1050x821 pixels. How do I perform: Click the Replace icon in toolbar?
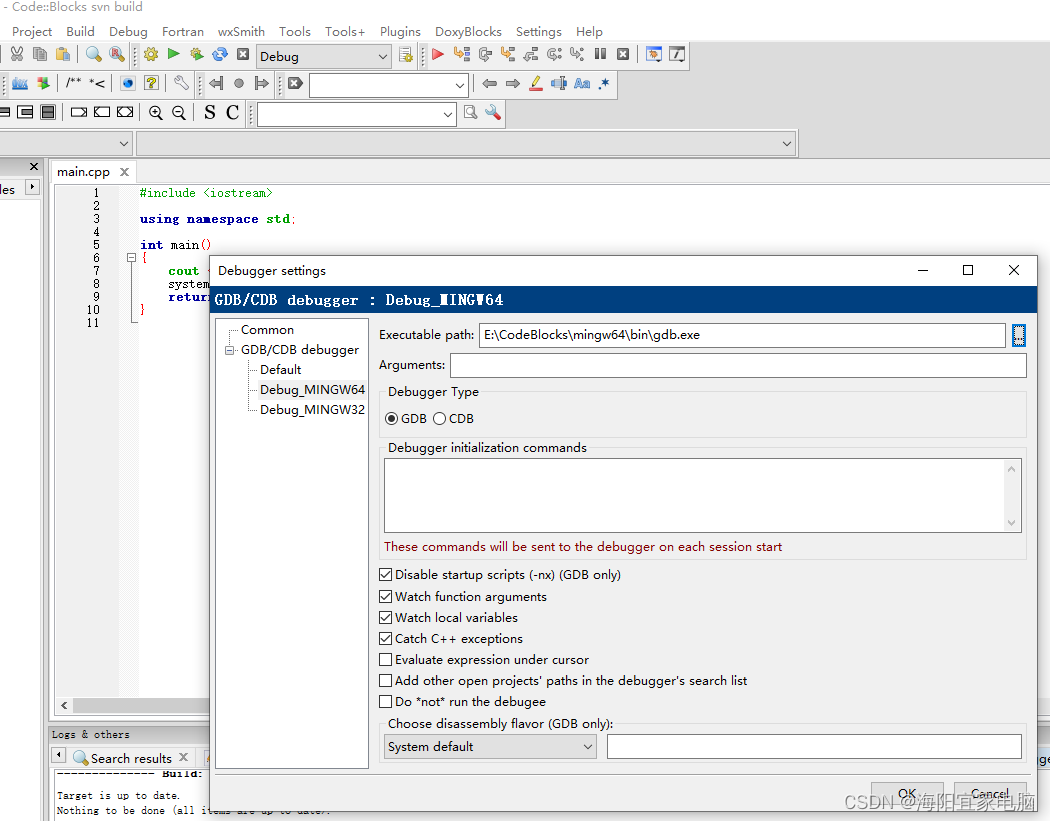coord(117,54)
